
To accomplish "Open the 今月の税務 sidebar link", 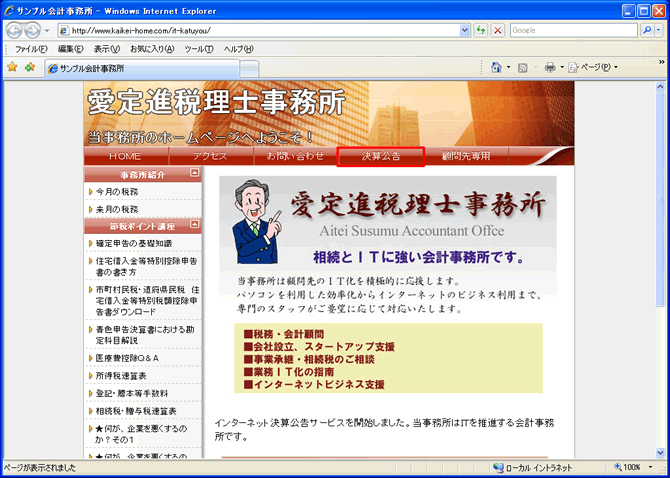I will coord(118,191).
